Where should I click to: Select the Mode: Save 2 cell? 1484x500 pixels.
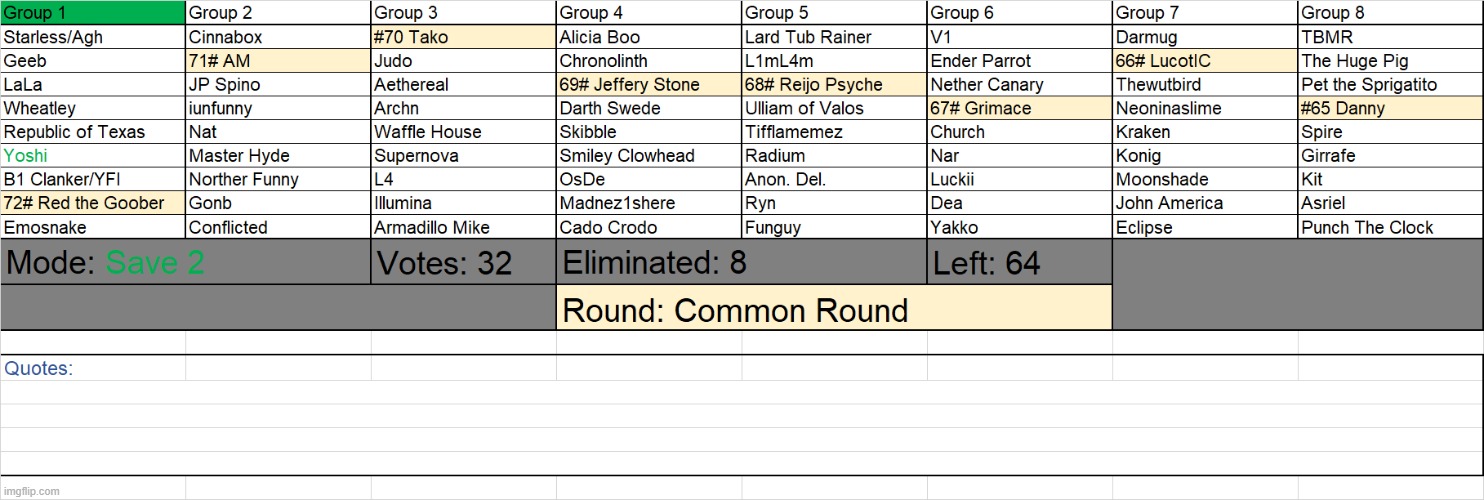point(186,262)
